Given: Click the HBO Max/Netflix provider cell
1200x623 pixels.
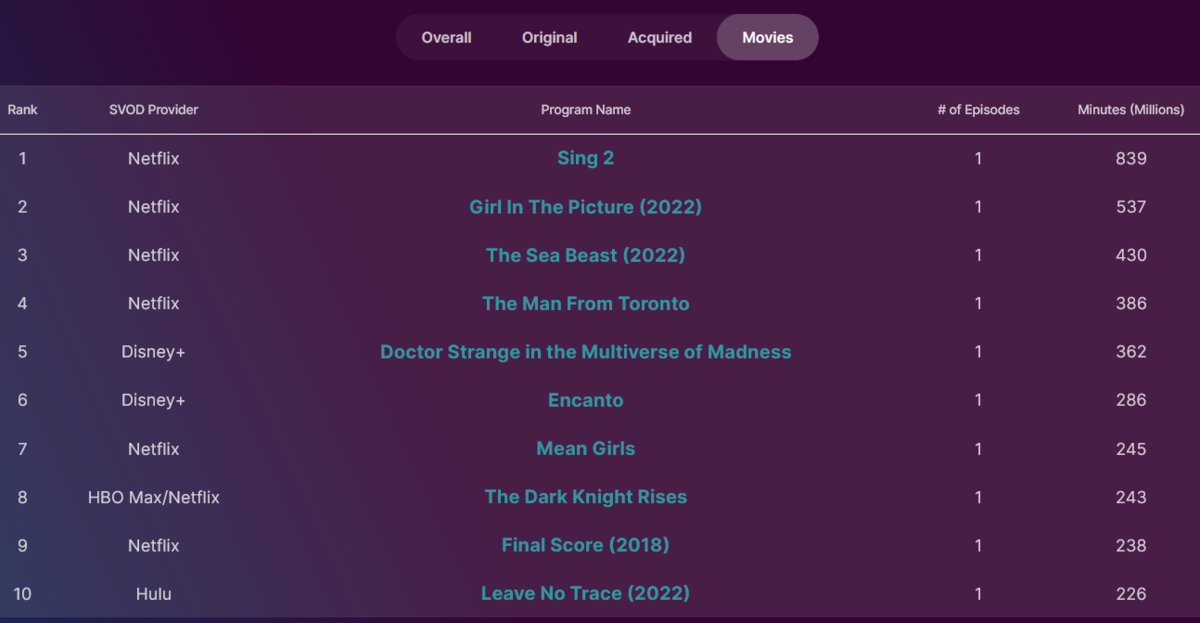Looking at the screenshot, I should (x=154, y=497).
